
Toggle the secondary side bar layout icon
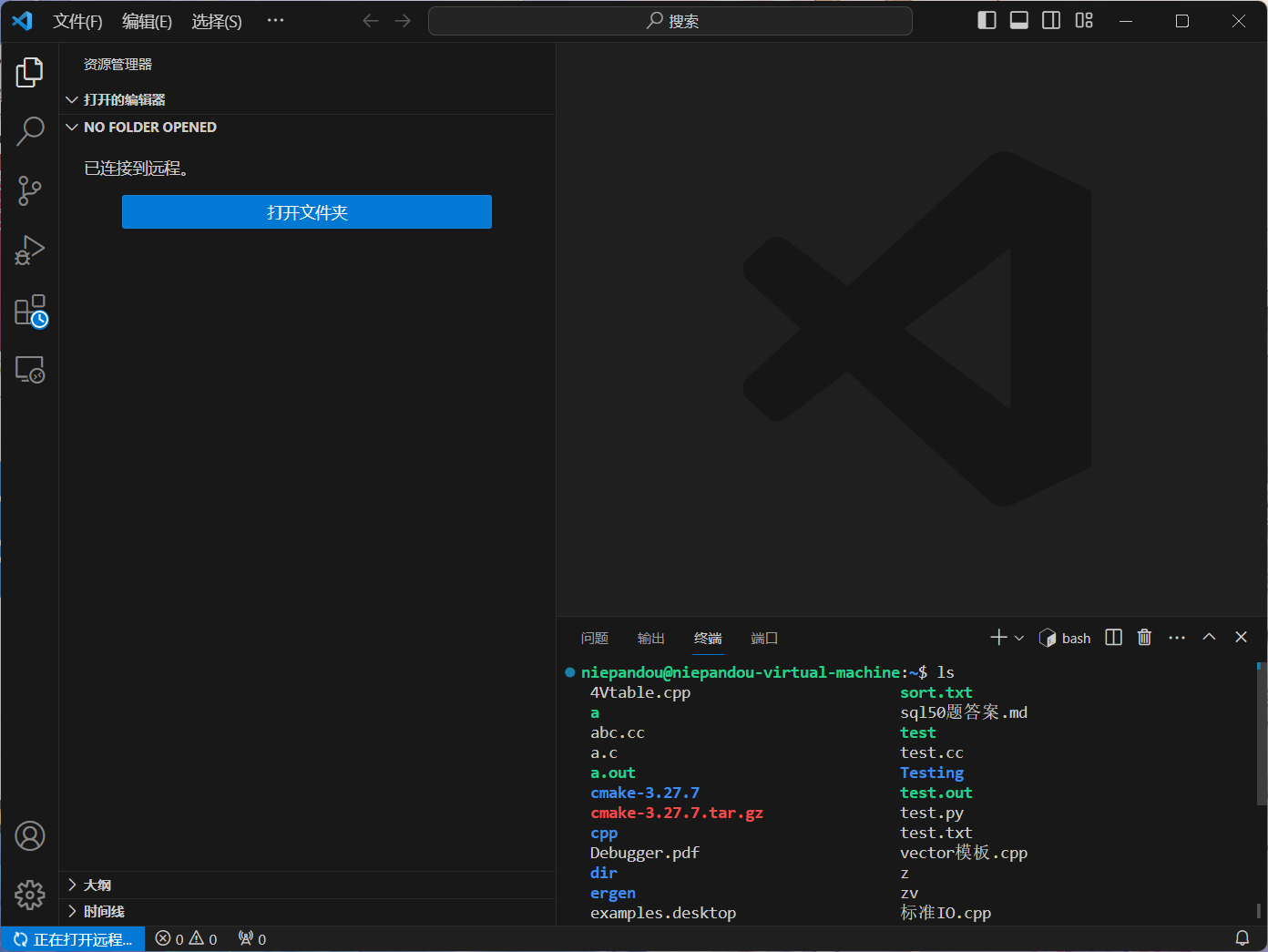pos(1051,20)
